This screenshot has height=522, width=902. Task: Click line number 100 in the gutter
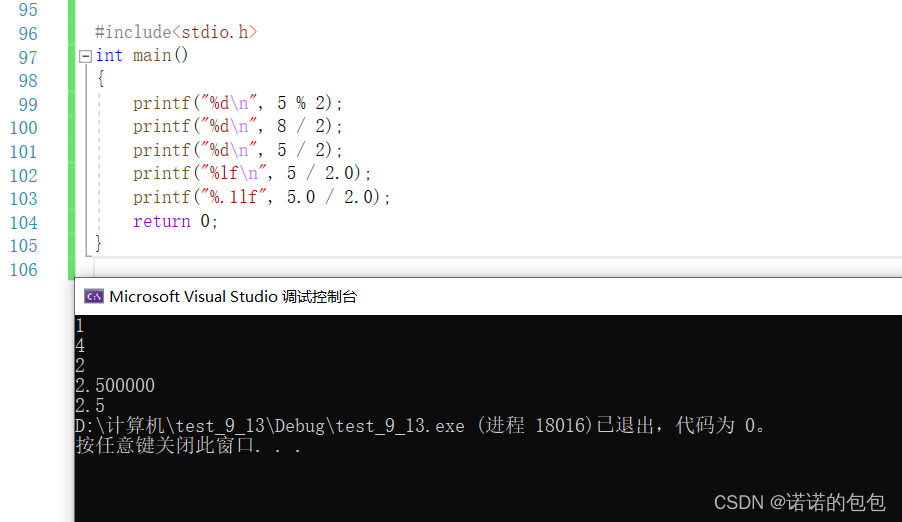[24, 128]
